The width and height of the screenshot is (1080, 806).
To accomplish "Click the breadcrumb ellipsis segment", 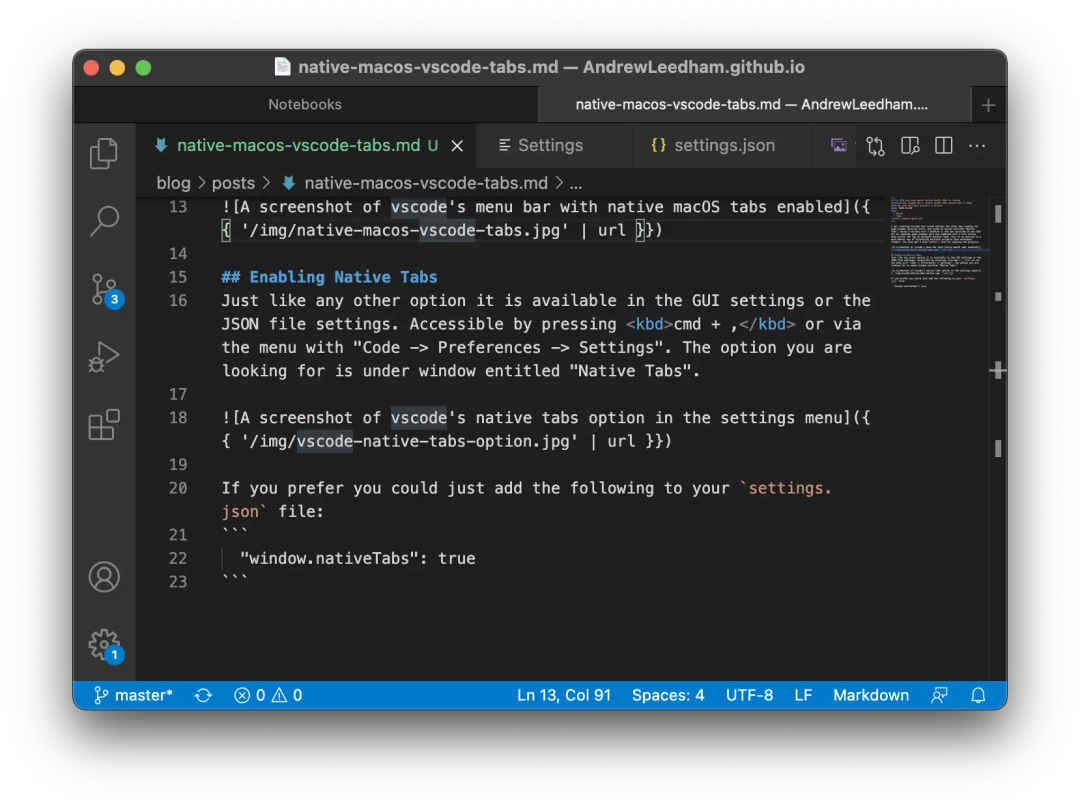I will [576, 183].
